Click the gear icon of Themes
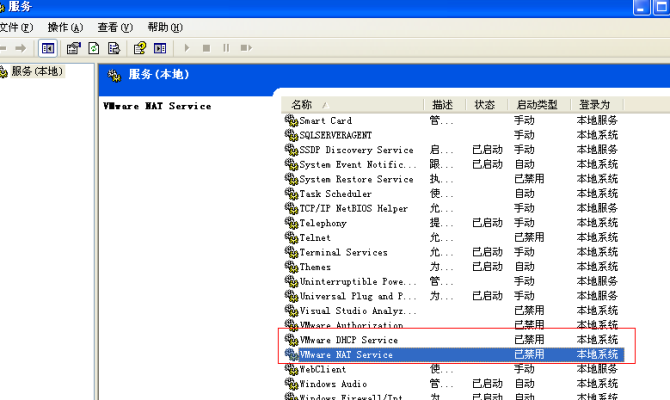Viewport: 670px width, 400px height. [291, 267]
